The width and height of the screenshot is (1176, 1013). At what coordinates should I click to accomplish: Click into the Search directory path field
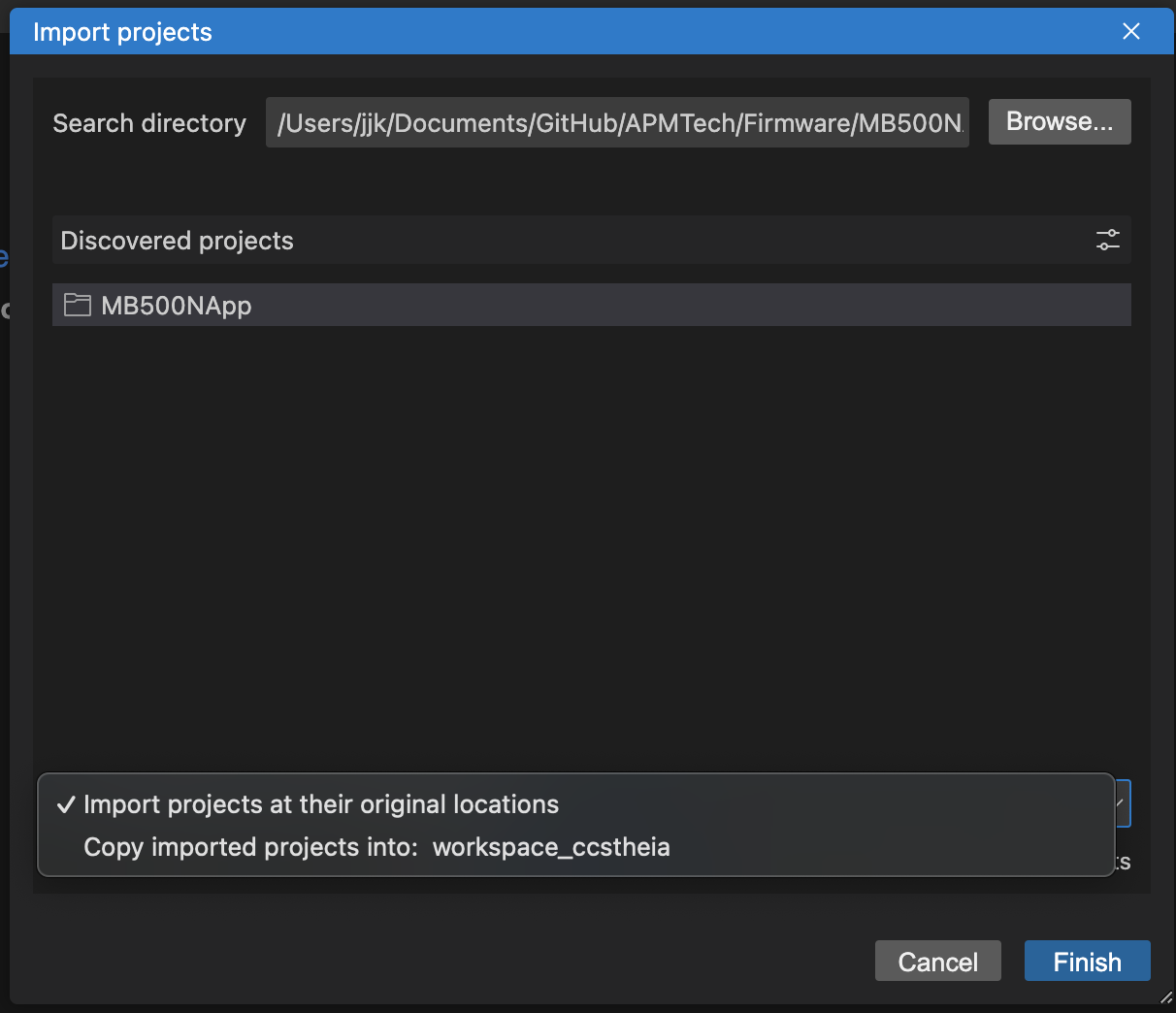pos(617,123)
